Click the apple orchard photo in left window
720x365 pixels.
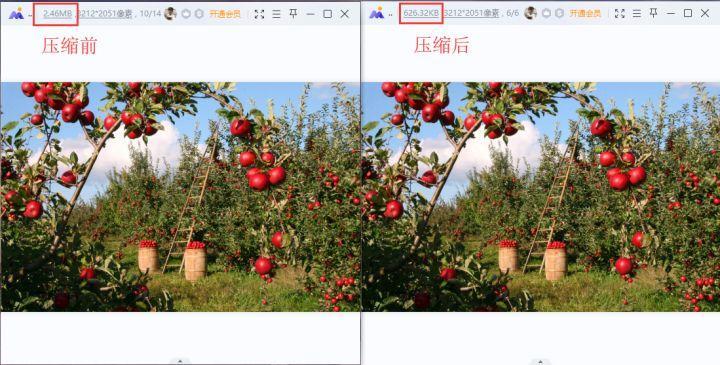[x=180, y=197]
